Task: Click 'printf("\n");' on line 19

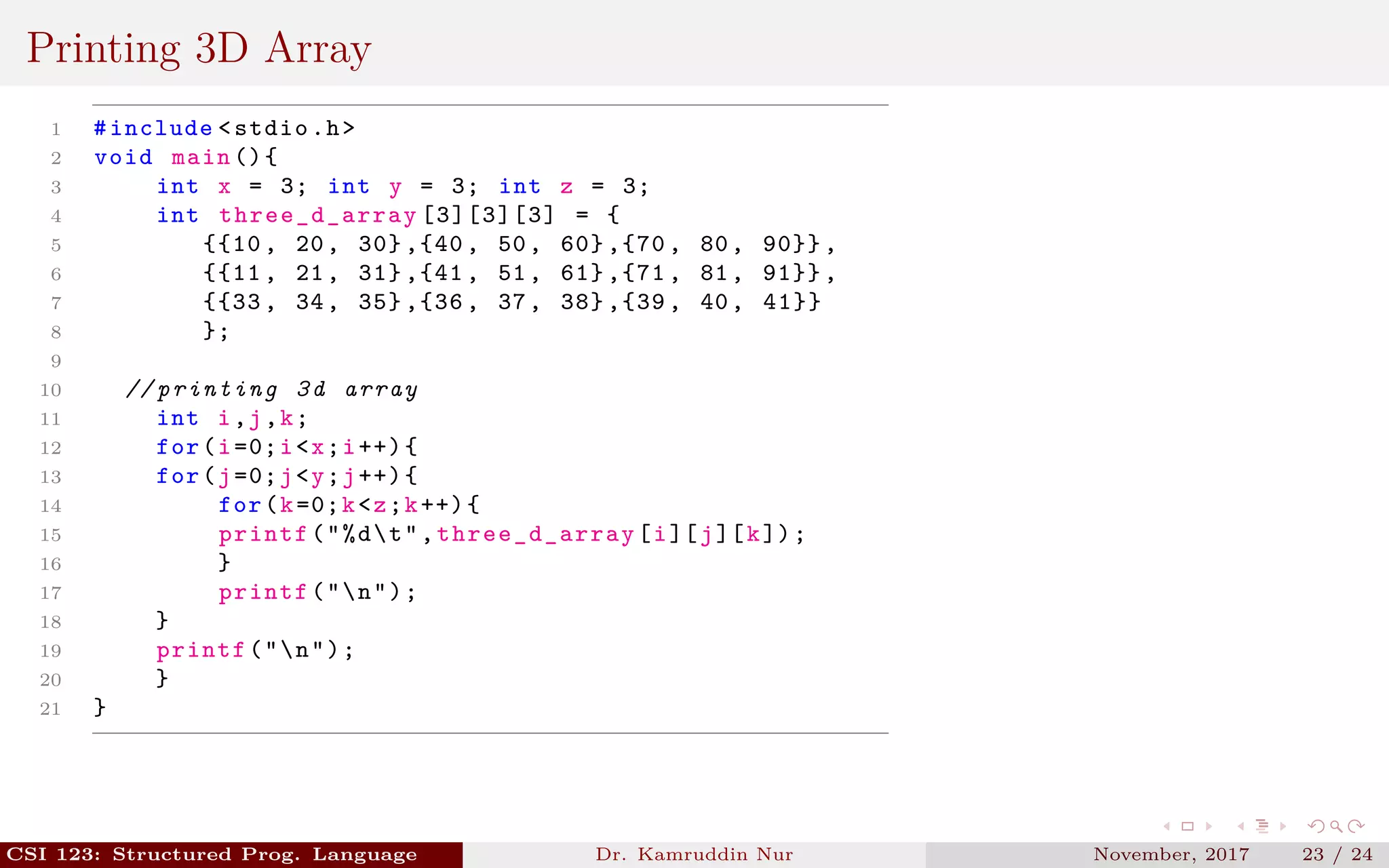Action: coord(255,651)
